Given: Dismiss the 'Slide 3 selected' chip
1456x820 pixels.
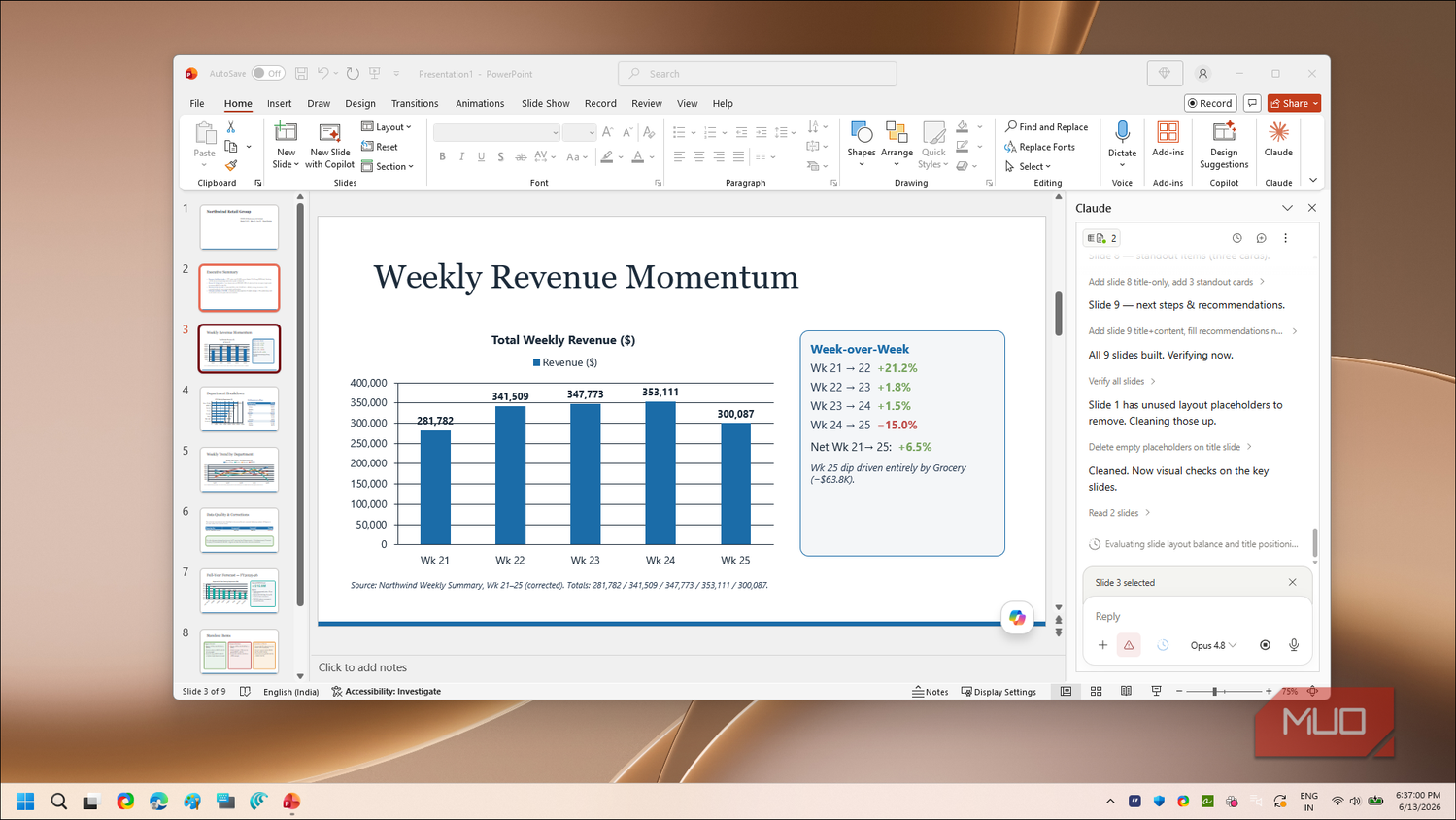Looking at the screenshot, I should pos(1292,583).
